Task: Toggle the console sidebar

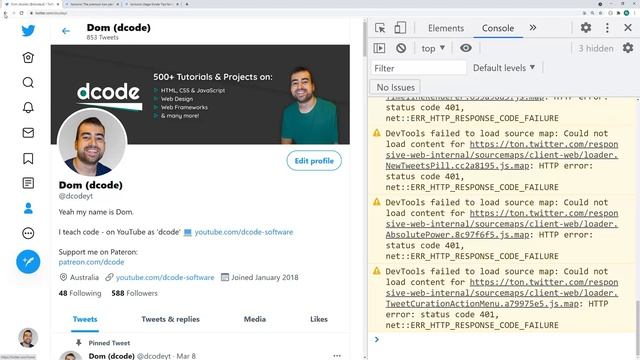Action: click(x=379, y=48)
